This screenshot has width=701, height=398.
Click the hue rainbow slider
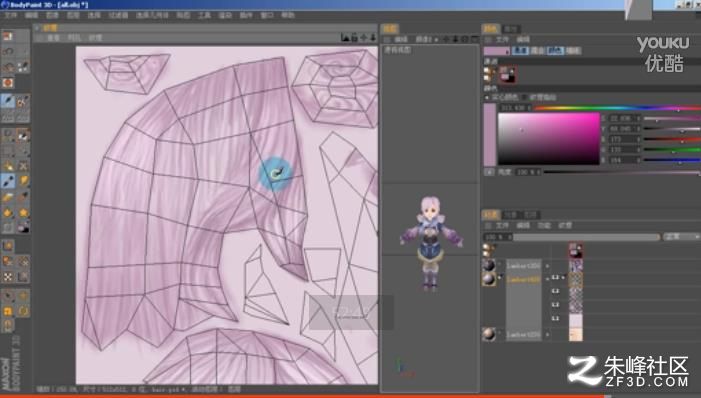[617, 108]
